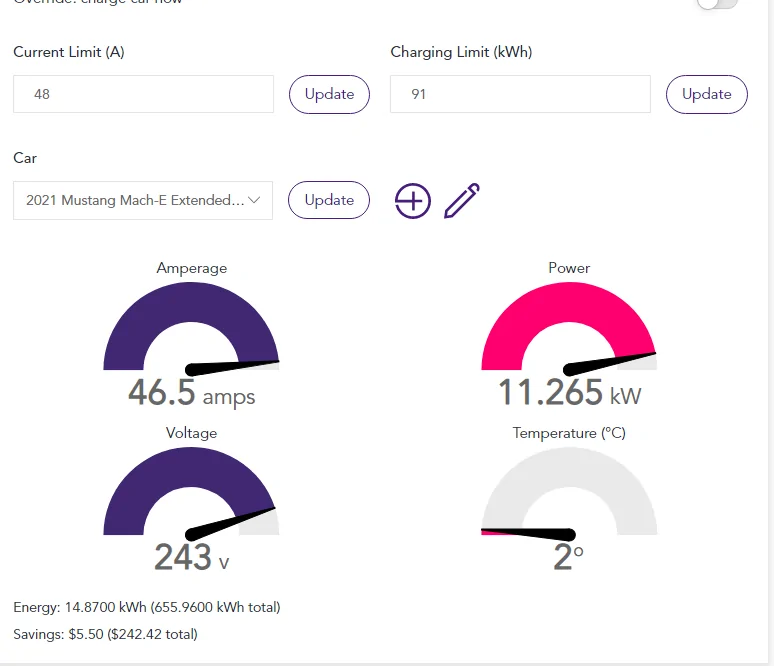Open the 2021 Mustang Mach-E car dropdown
774x666 pixels.
143,200
